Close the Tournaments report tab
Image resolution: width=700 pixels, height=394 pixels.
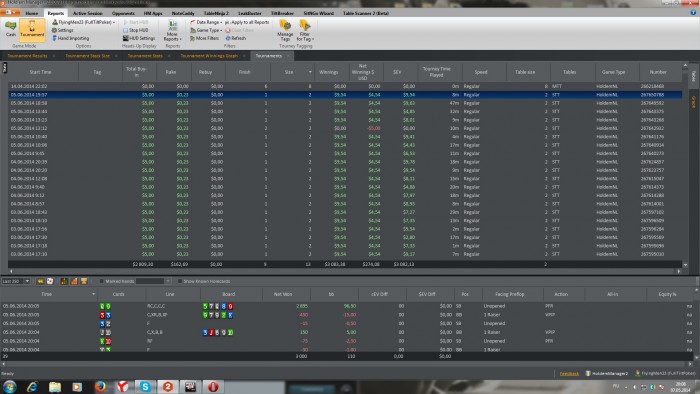click(x=288, y=56)
